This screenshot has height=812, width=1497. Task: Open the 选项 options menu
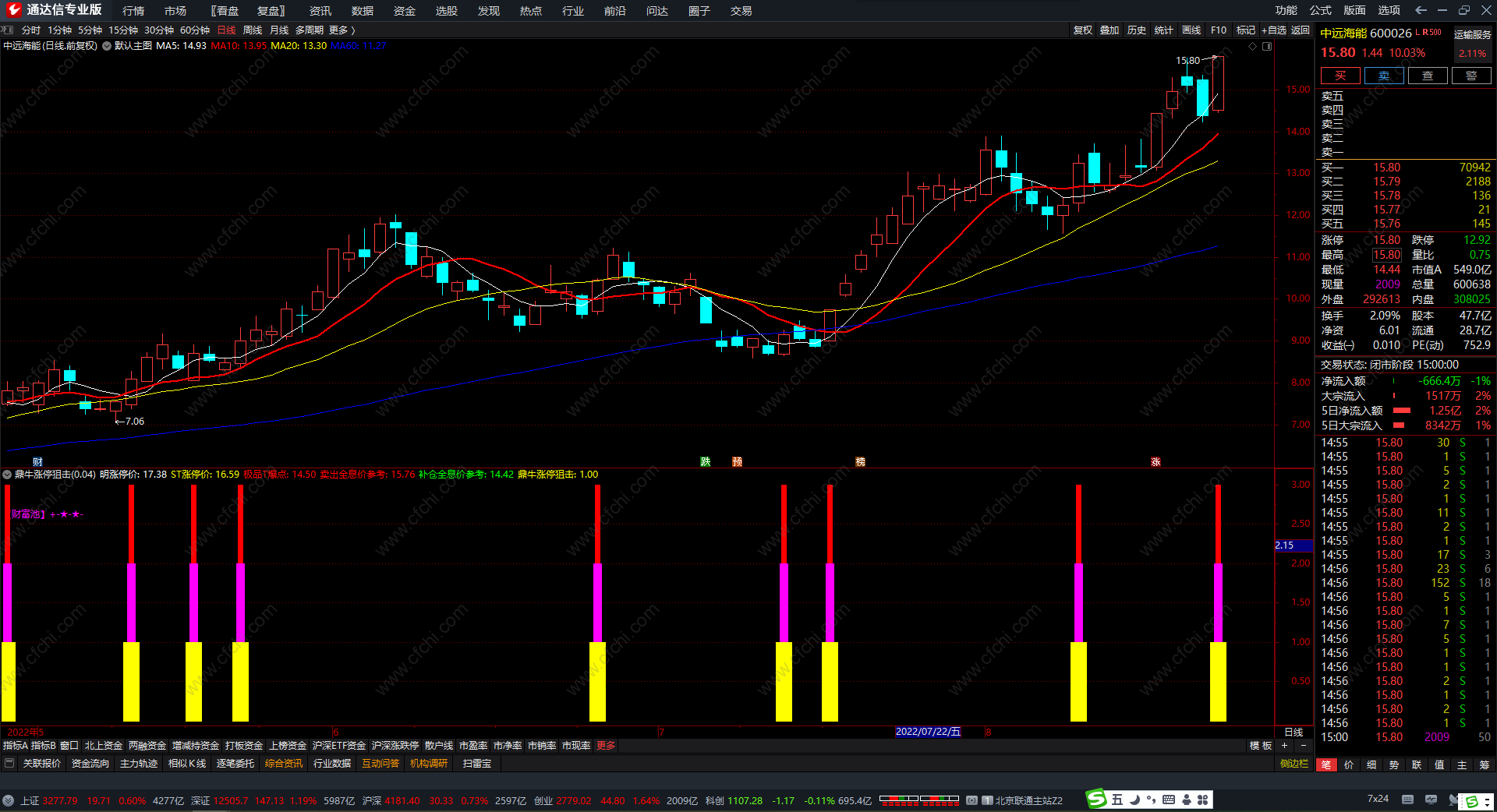tap(1389, 10)
